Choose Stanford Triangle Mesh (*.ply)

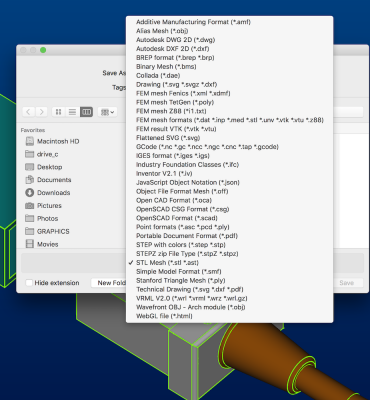(229, 281)
